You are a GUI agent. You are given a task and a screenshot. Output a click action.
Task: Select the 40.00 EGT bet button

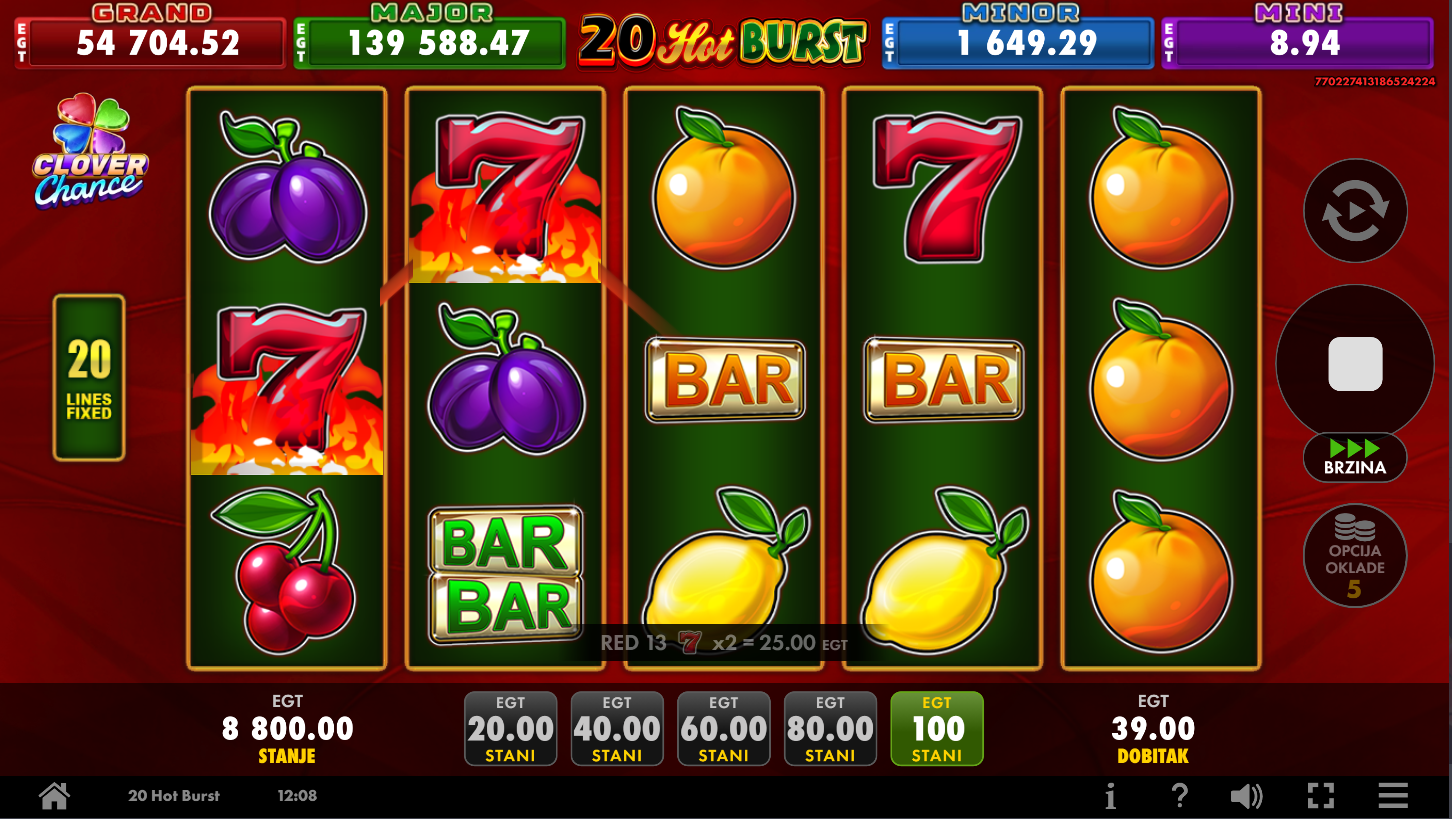pyautogui.click(x=617, y=729)
